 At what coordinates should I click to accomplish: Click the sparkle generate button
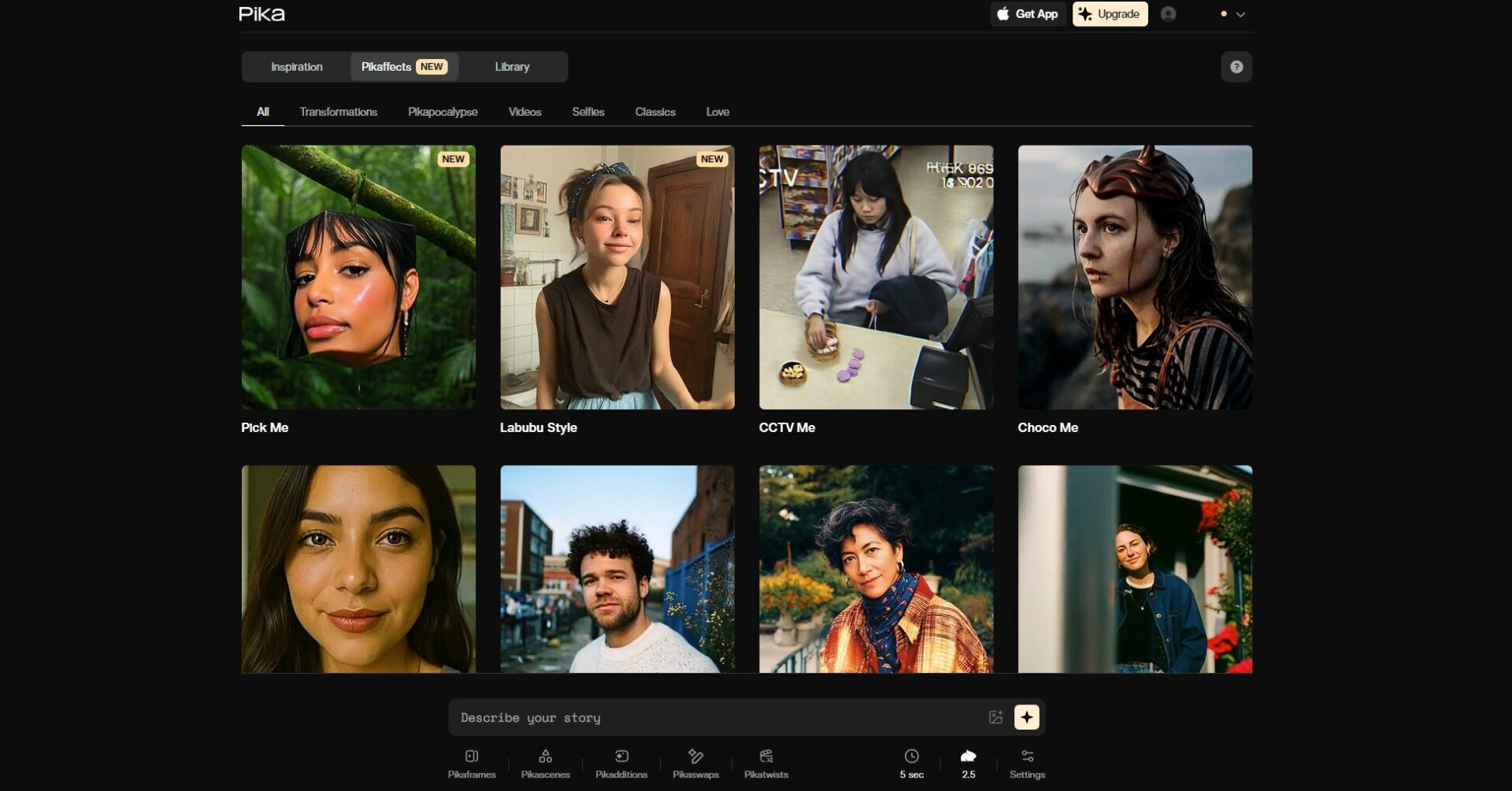coord(1026,717)
